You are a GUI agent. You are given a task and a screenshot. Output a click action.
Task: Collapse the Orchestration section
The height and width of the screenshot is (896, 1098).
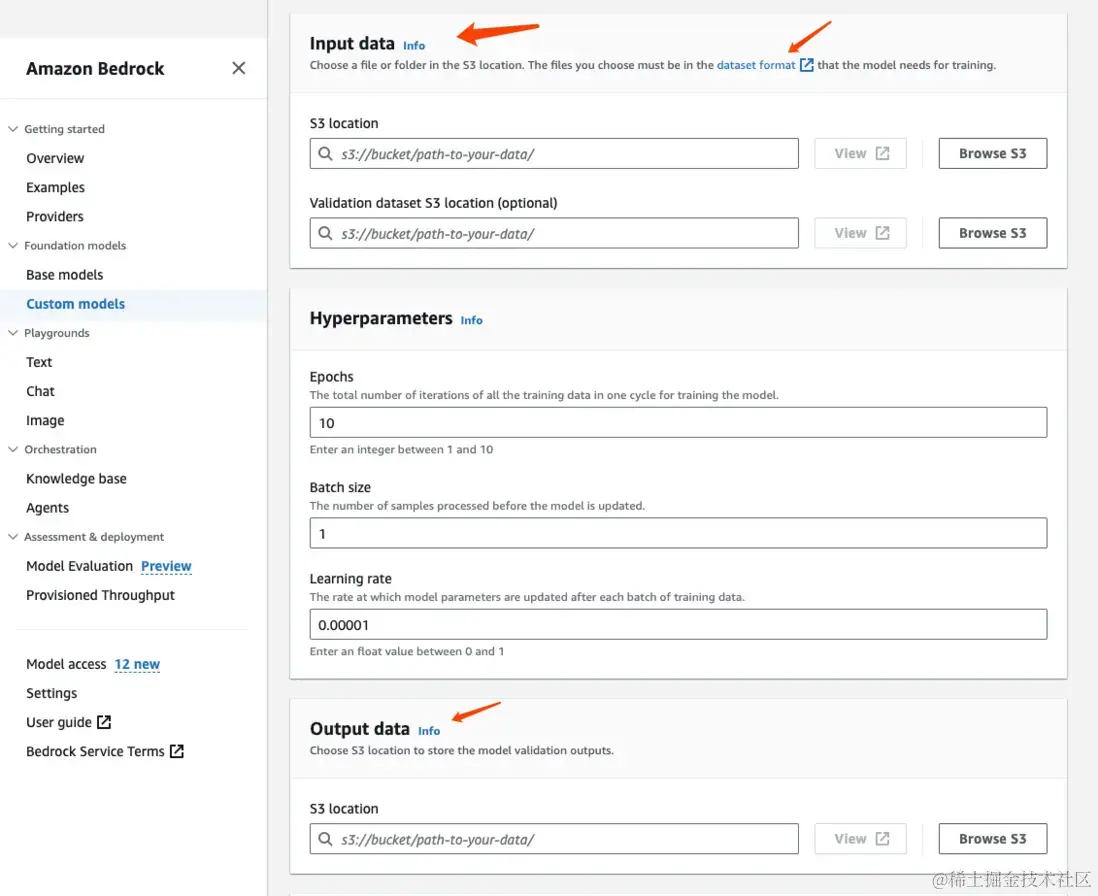[13, 450]
